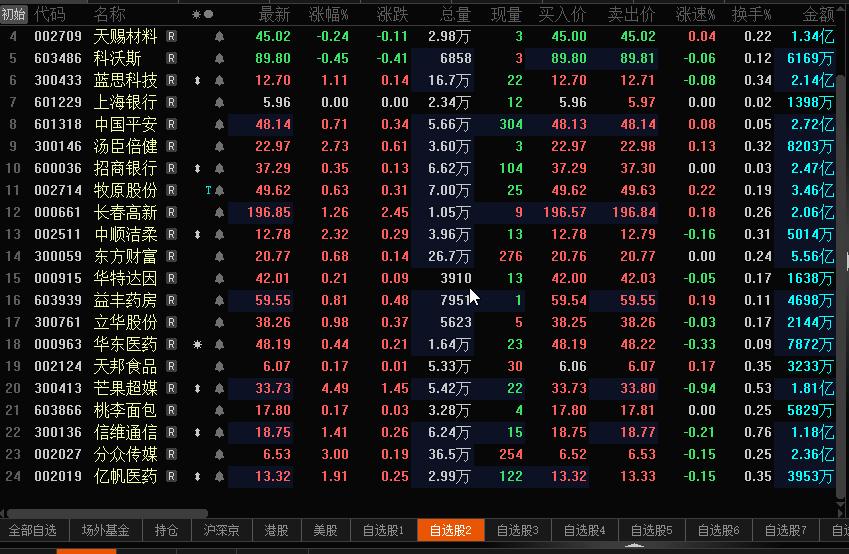This screenshot has width=849, height=554.
Task: Click the bell alert icon for 蓝思科技
Action: click(219, 81)
